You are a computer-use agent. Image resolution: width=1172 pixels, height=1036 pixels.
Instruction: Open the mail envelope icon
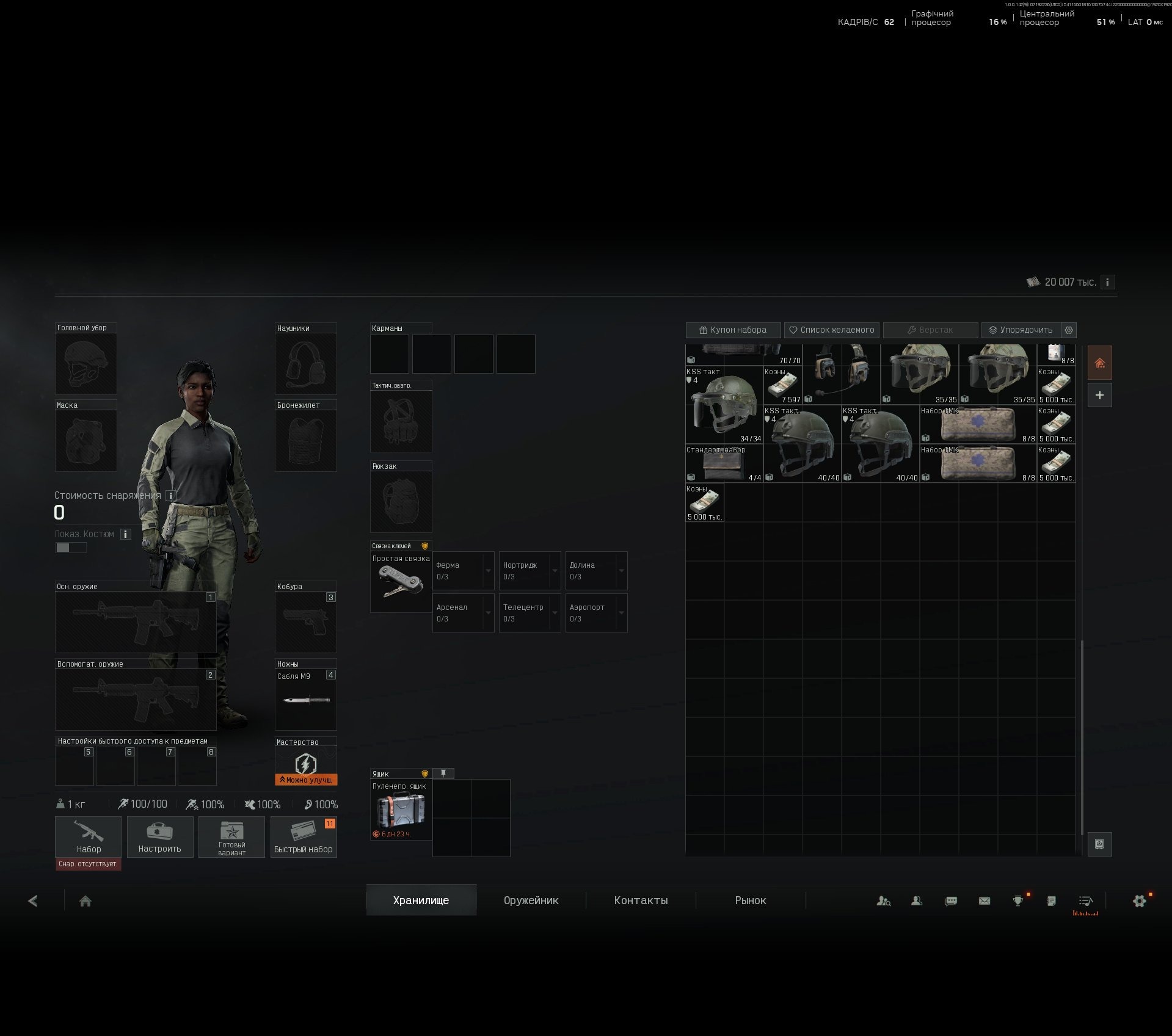[x=985, y=901]
